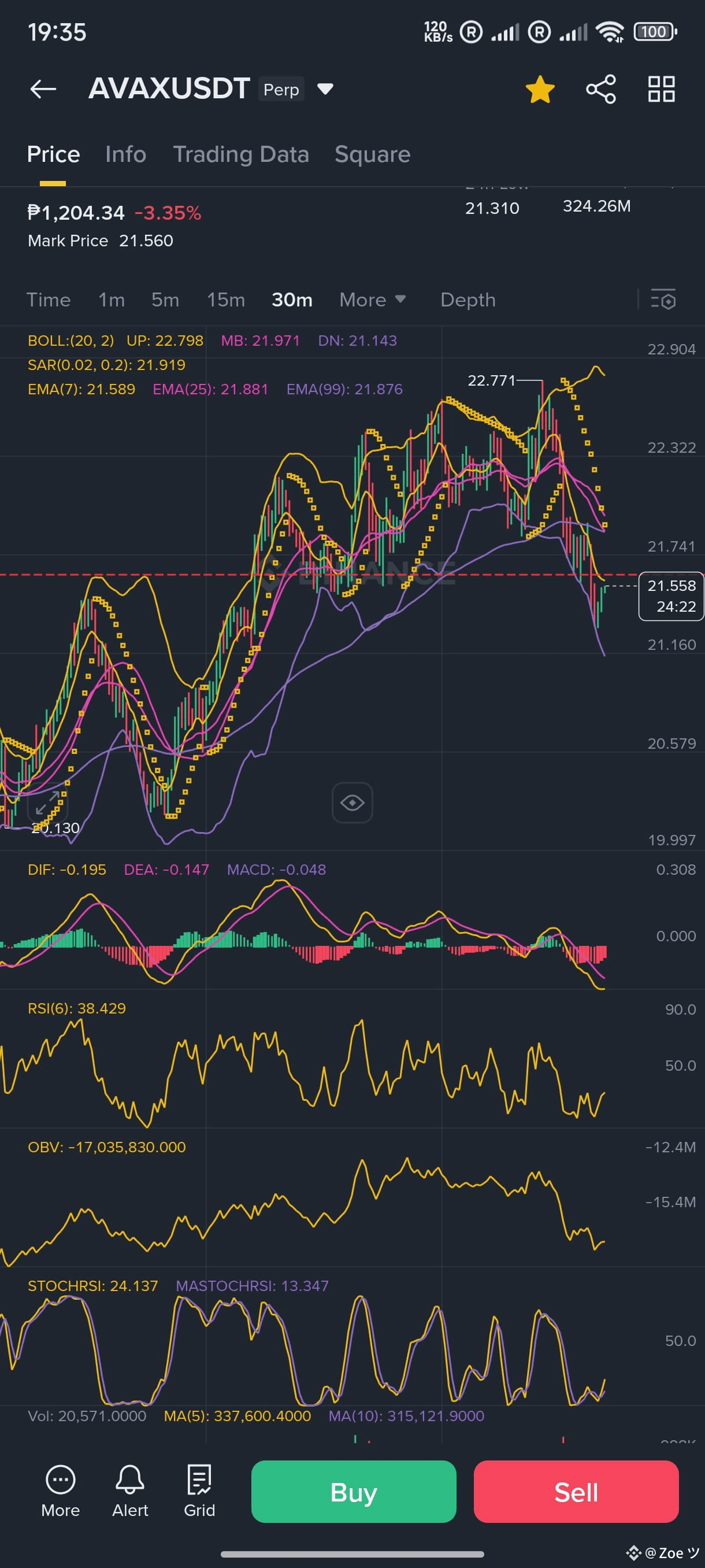Tap the EMA(7): 21.589 label
This screenshot has width=705, height=1568.
pyautogui.click(x=81, y=389)
